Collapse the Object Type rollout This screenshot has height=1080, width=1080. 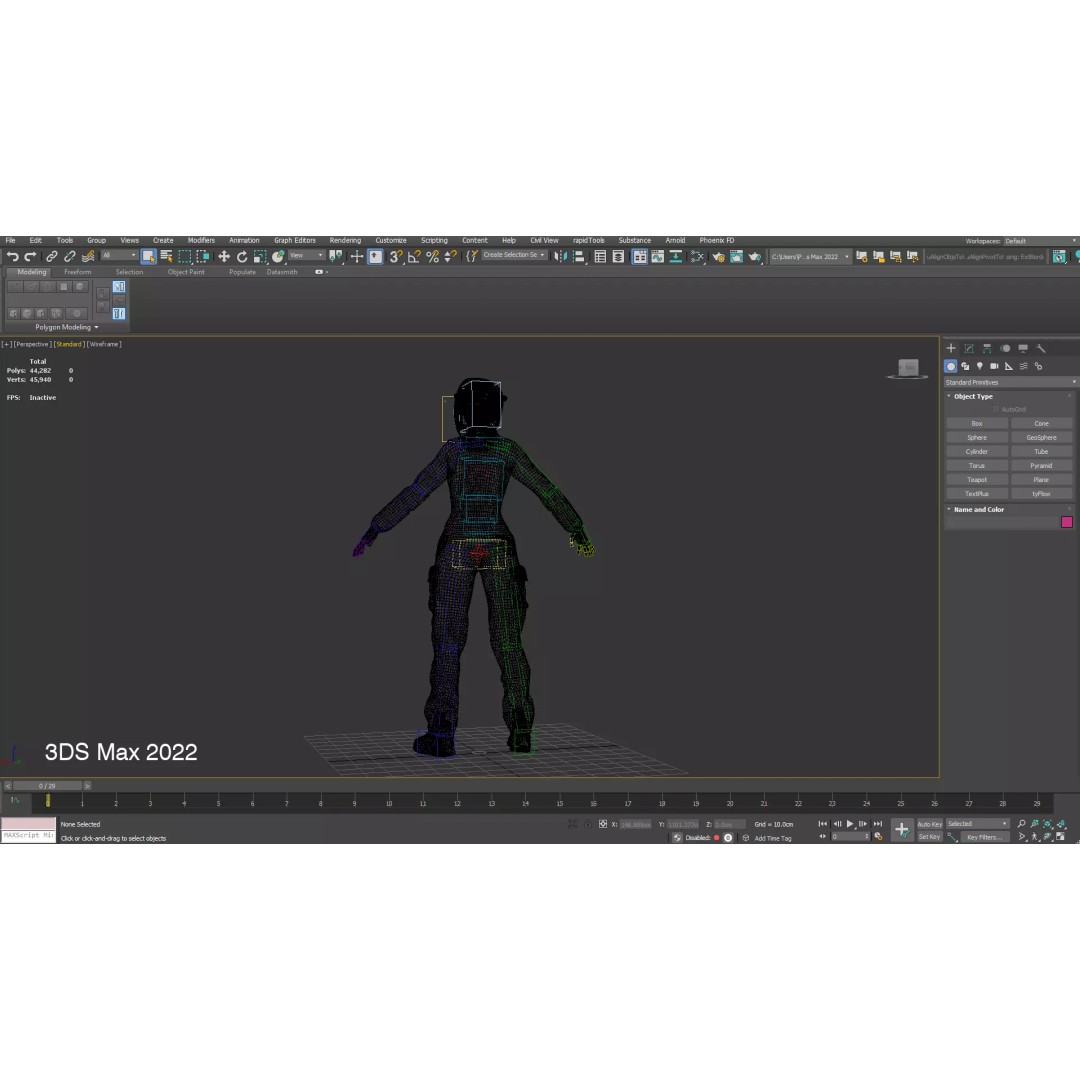tap(973, 397)
